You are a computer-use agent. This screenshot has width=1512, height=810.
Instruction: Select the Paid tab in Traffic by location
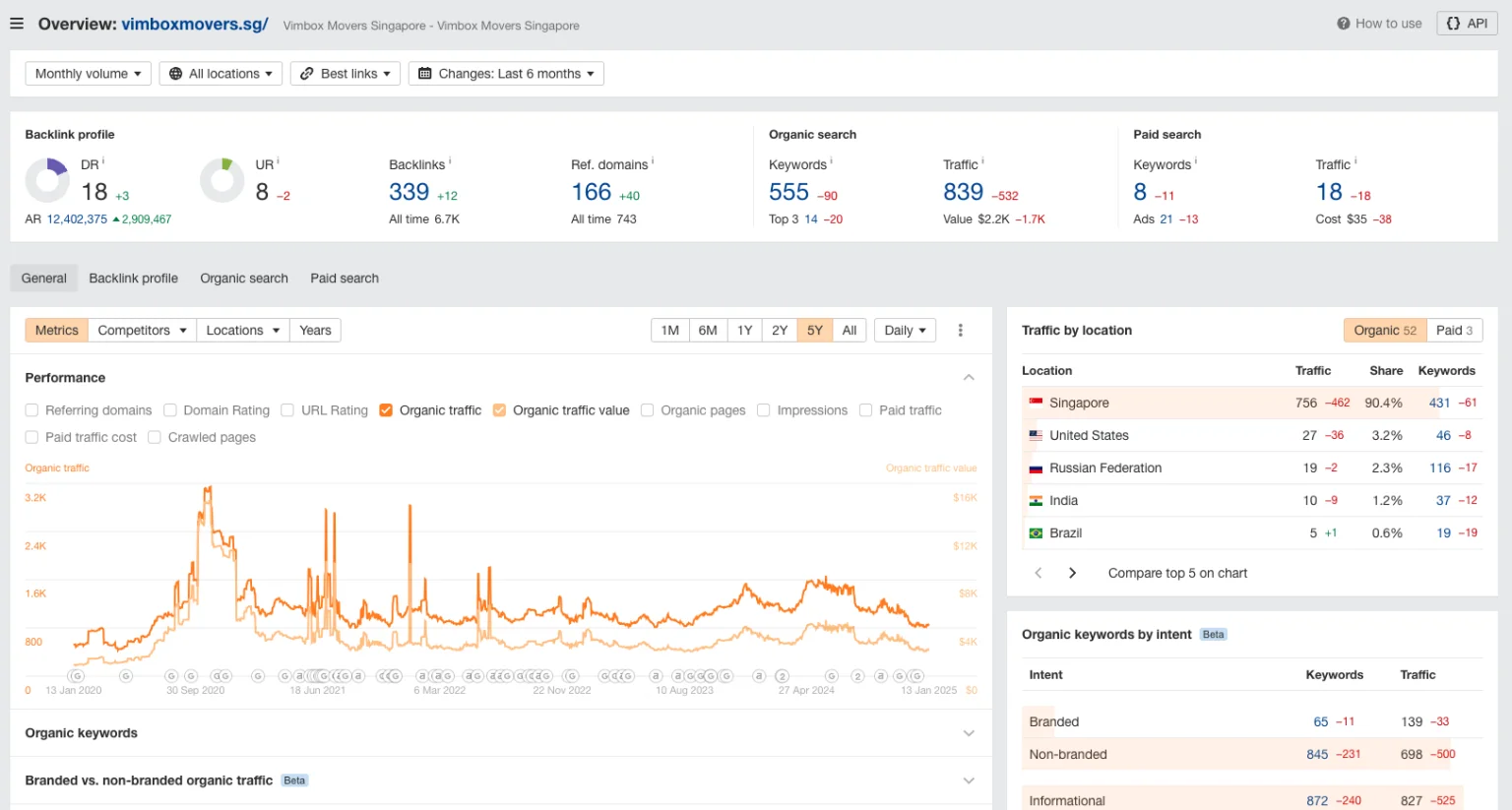1453,331
